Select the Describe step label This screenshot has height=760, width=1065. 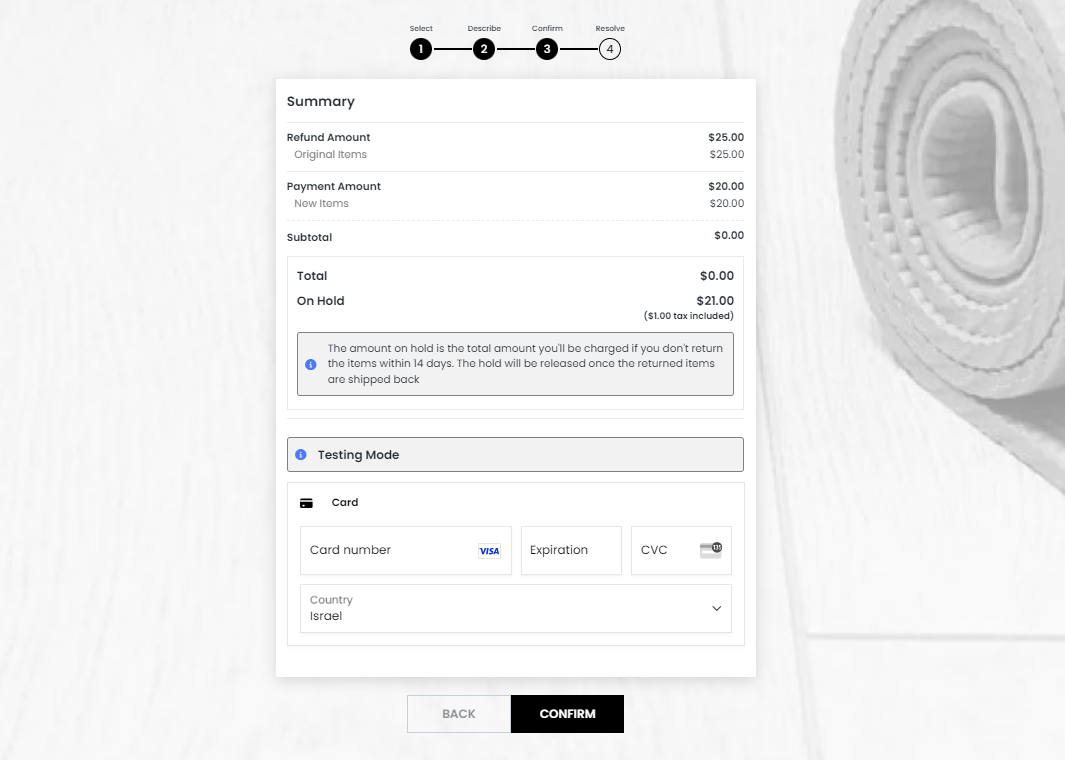tap(484, 28)
